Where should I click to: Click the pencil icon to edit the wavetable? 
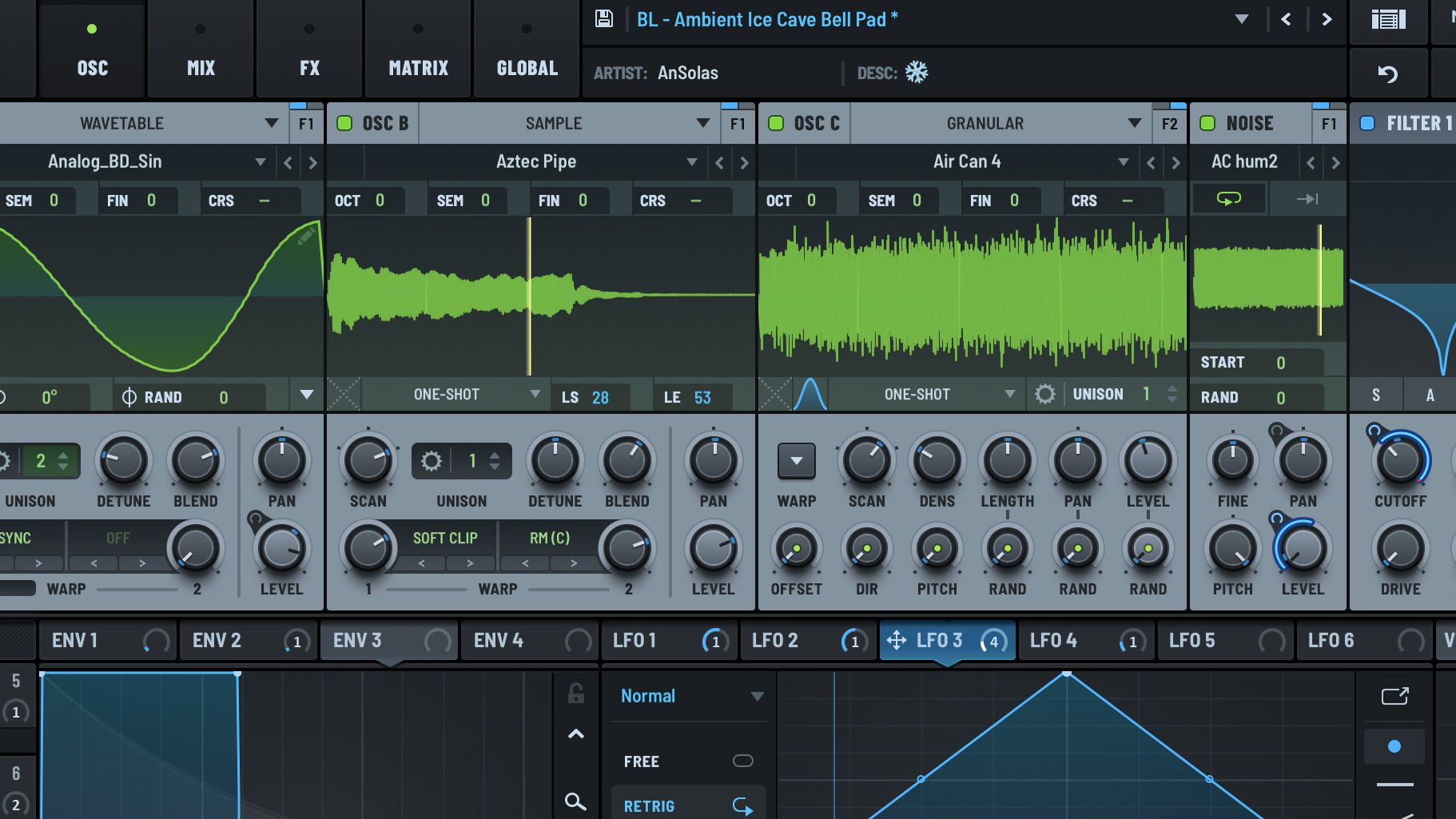tap(304, 237)
